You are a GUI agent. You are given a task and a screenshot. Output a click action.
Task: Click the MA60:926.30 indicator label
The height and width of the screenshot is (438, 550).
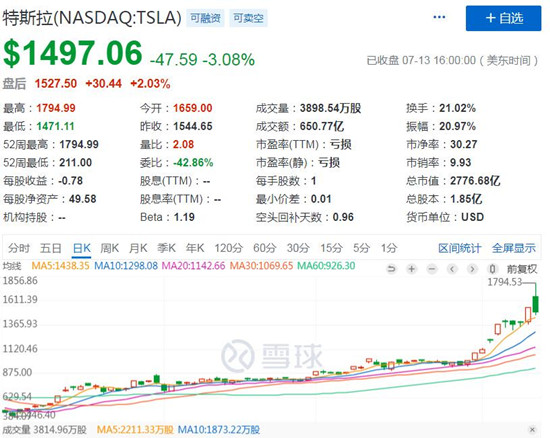click(x=326, y=265)
